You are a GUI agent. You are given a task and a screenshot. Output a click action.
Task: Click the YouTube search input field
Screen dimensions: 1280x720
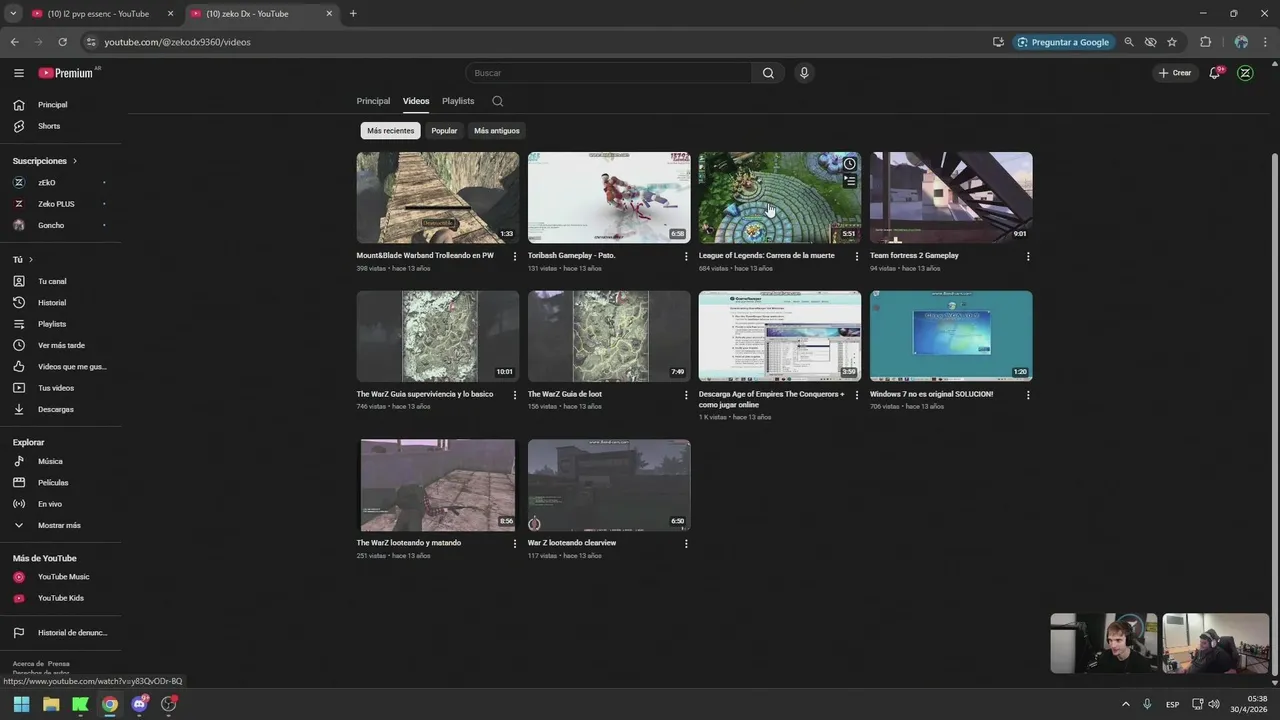click(x=609, y=73)
